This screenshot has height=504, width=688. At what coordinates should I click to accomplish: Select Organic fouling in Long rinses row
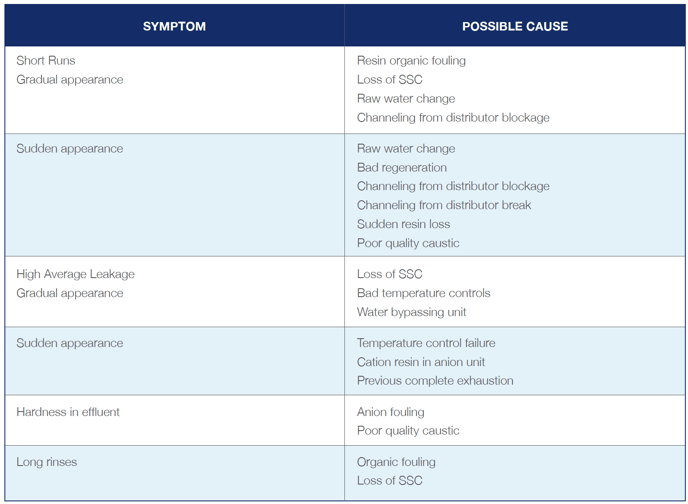tap(396, 463)
